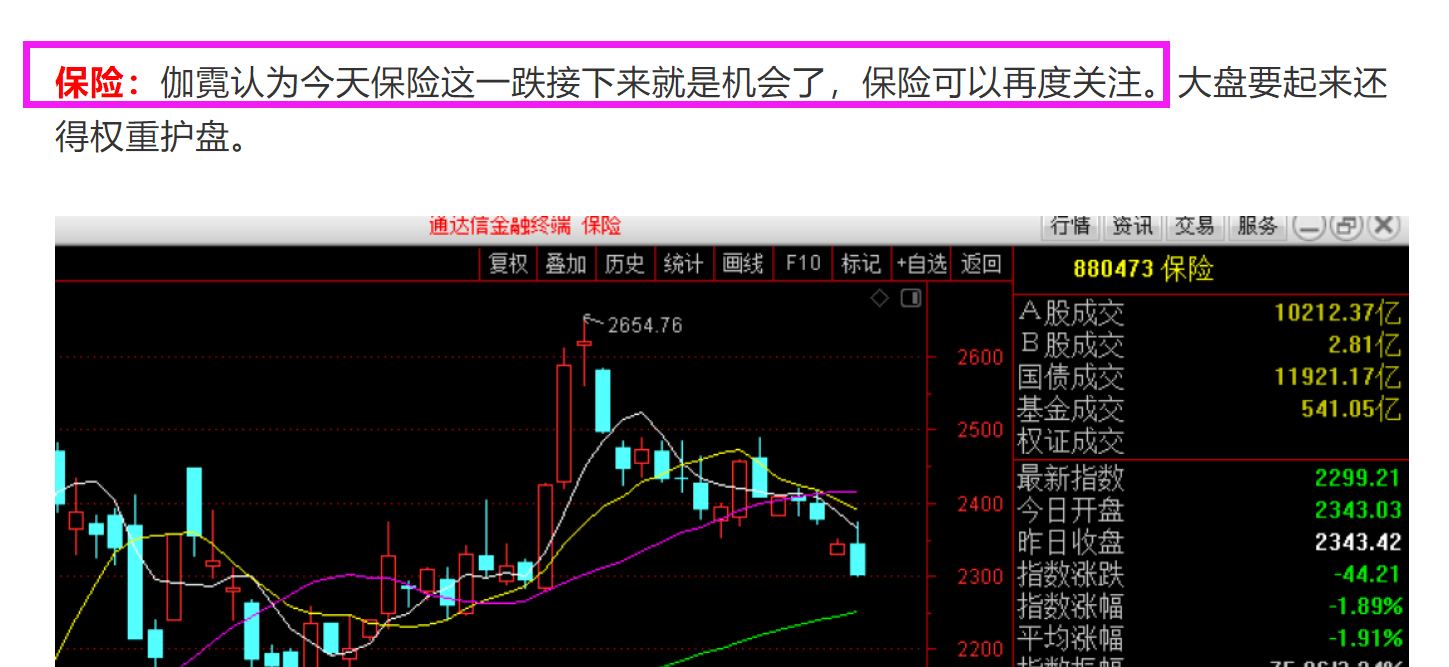The width and height of the screenshot is (1449, 667).
Task: Click the 通达信金融终端 保险 window title
Action: click(x=525, y=226)
